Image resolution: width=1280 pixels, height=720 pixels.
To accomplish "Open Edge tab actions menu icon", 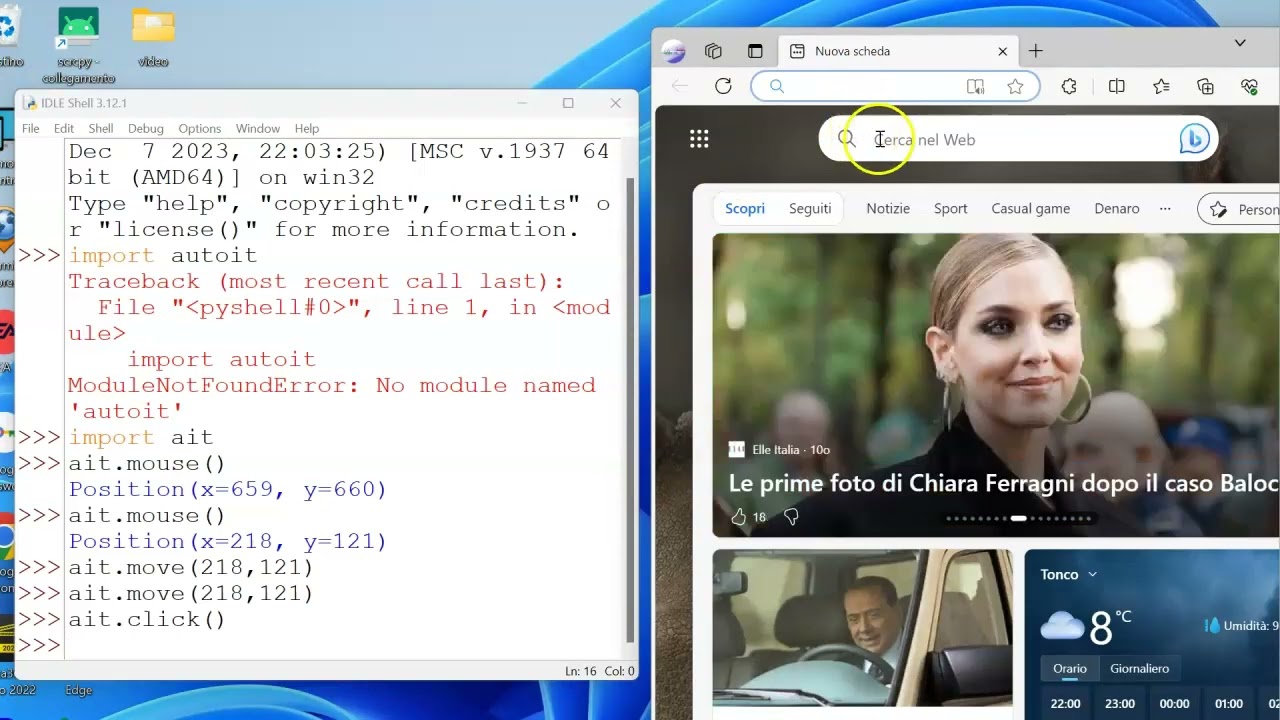I will 755,51.
